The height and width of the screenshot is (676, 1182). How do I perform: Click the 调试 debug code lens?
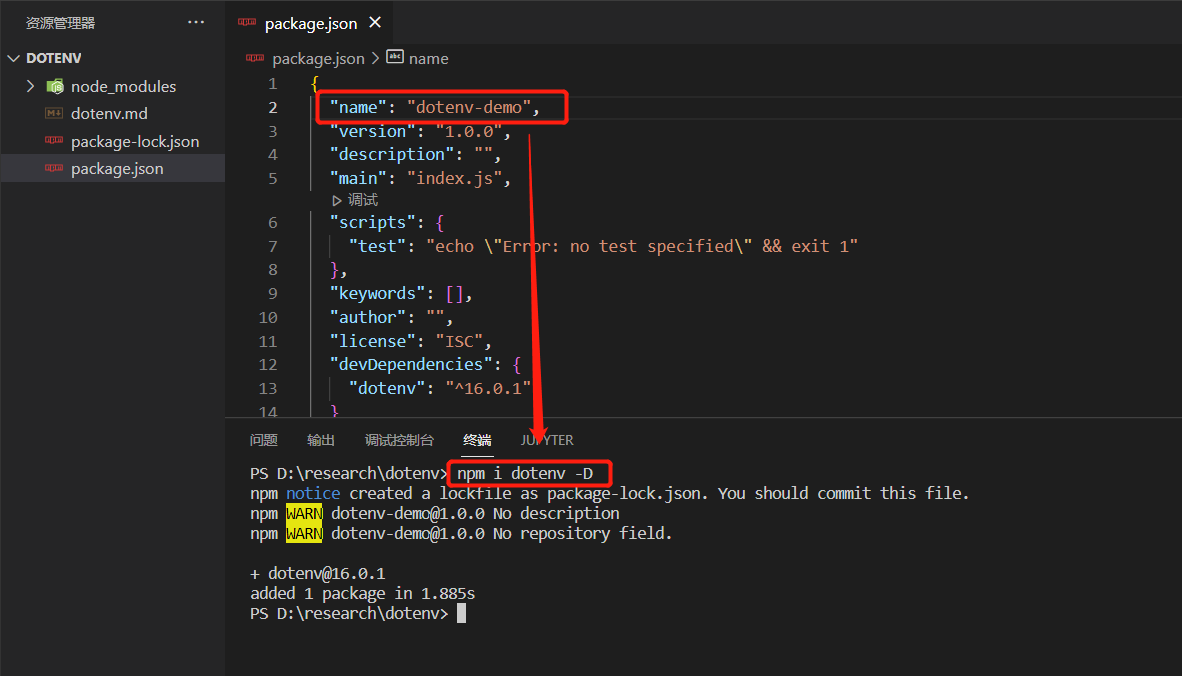363,200
